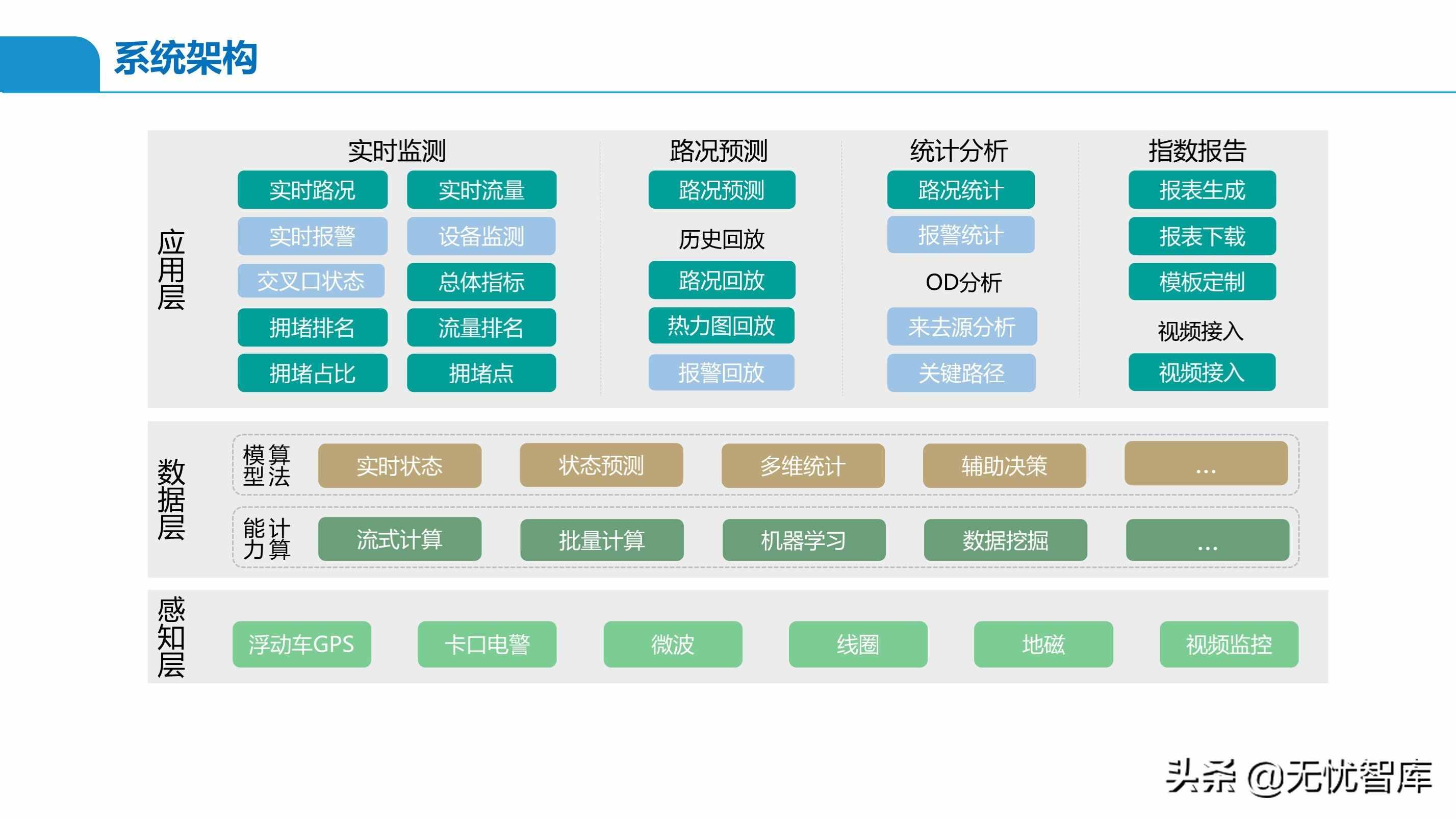1456x819 pixels.
Task: Select the 流式计算 box
Action: [400, 539]
